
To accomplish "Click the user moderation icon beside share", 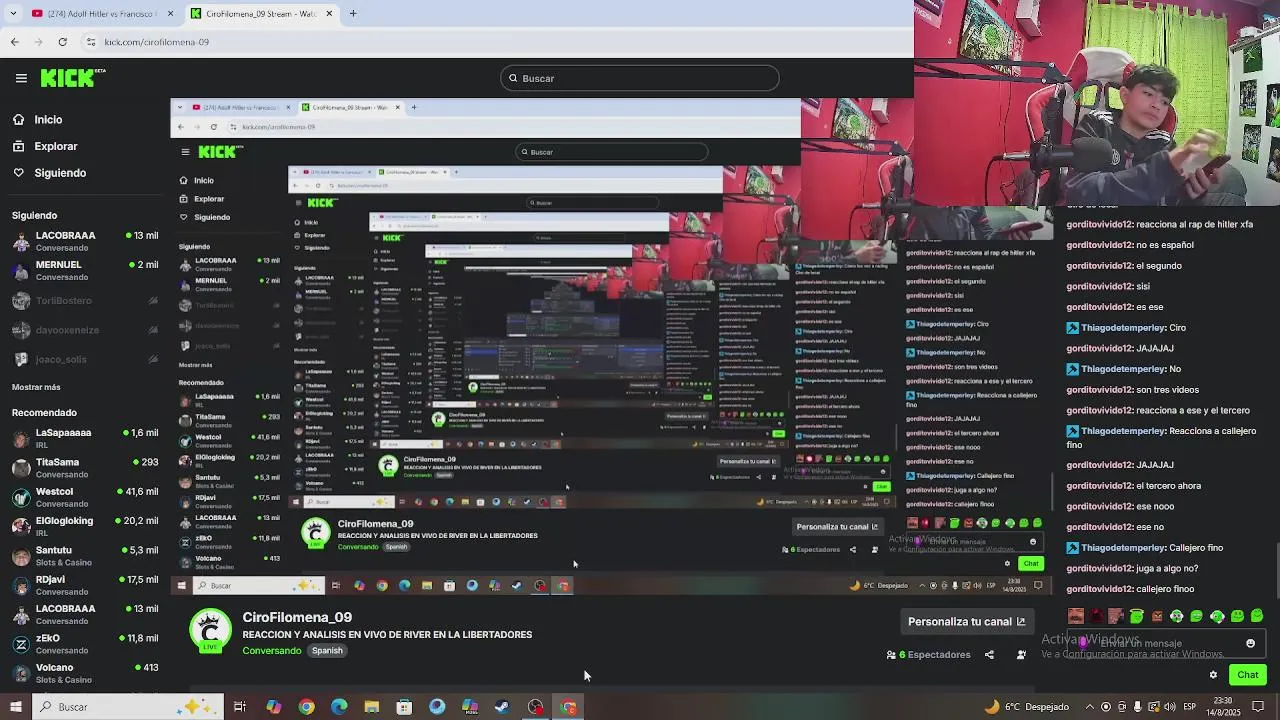I will [1021, 655].
